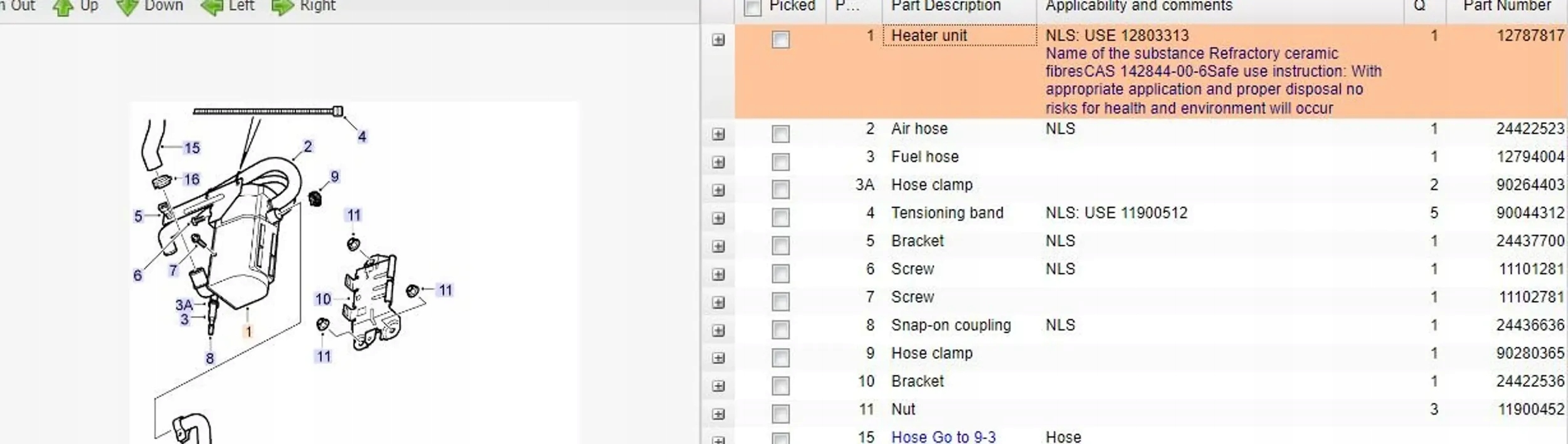This screenshot has height=444, width=1568.
Task: Click the Right pan button label
Action: (x=317, y=6)
